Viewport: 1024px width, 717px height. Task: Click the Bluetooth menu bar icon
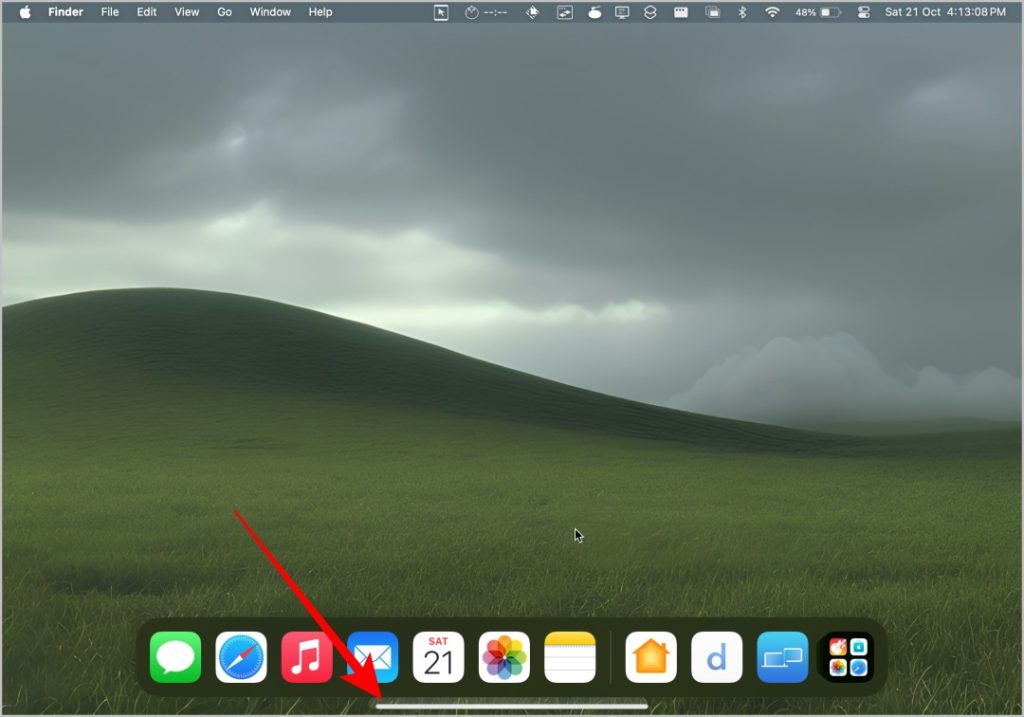click(742, 12)
